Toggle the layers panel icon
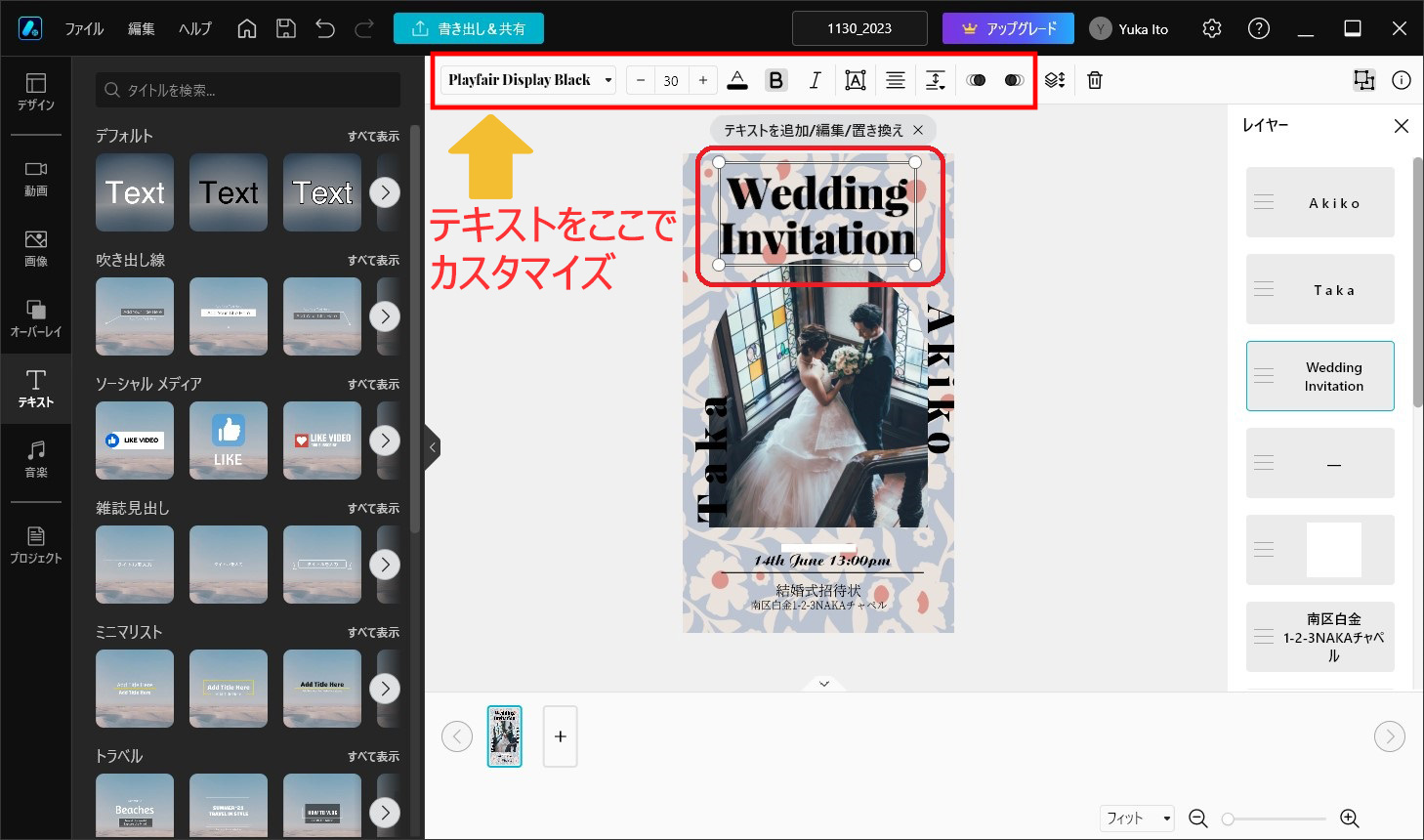The image size is (1424, 840). tap(1363, 80)
